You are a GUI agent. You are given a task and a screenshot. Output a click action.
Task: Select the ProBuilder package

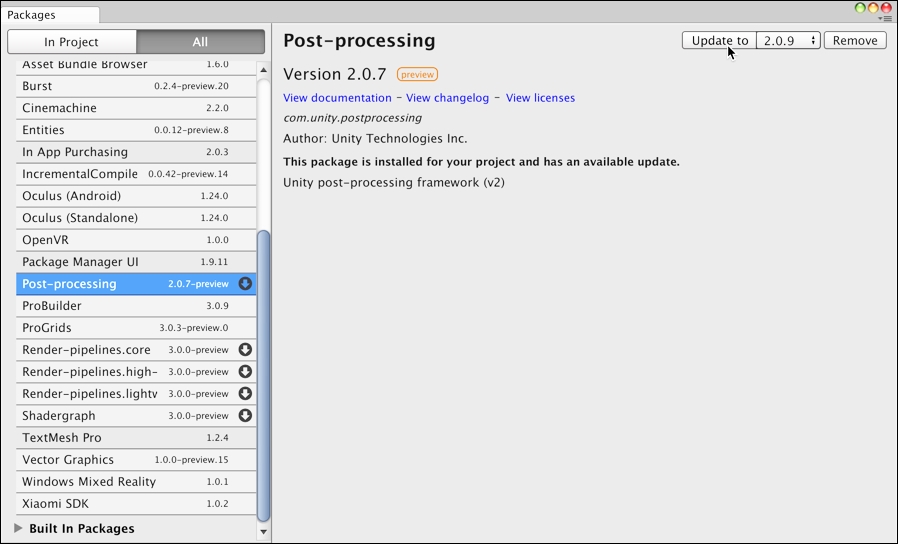(136, 306)
